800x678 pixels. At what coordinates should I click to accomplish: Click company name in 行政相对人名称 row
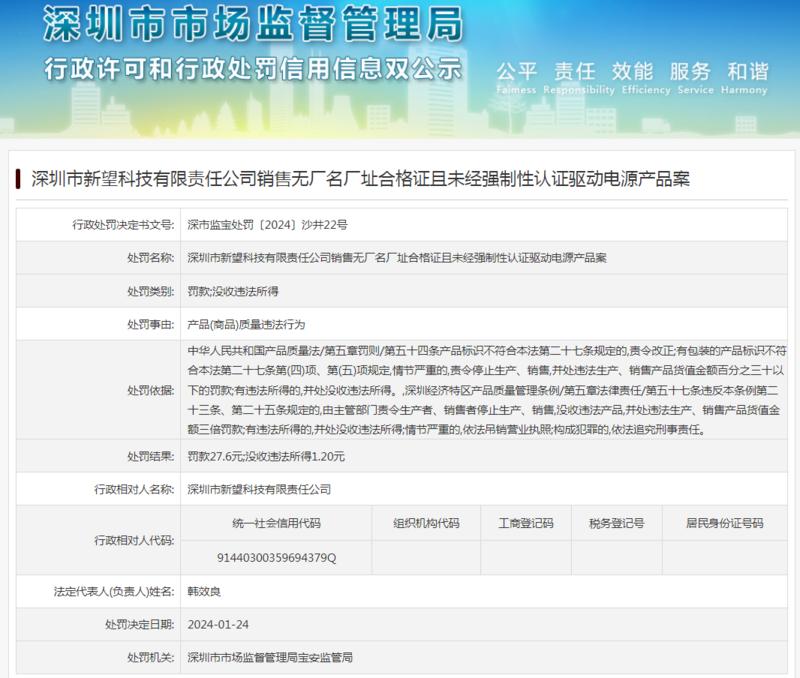[259, 489]
